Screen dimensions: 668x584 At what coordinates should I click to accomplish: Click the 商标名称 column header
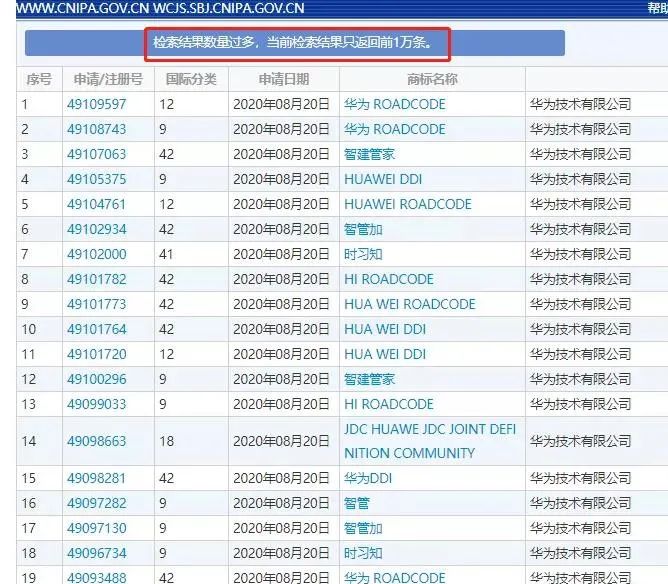pyautogui.click(x=432, y=79)
